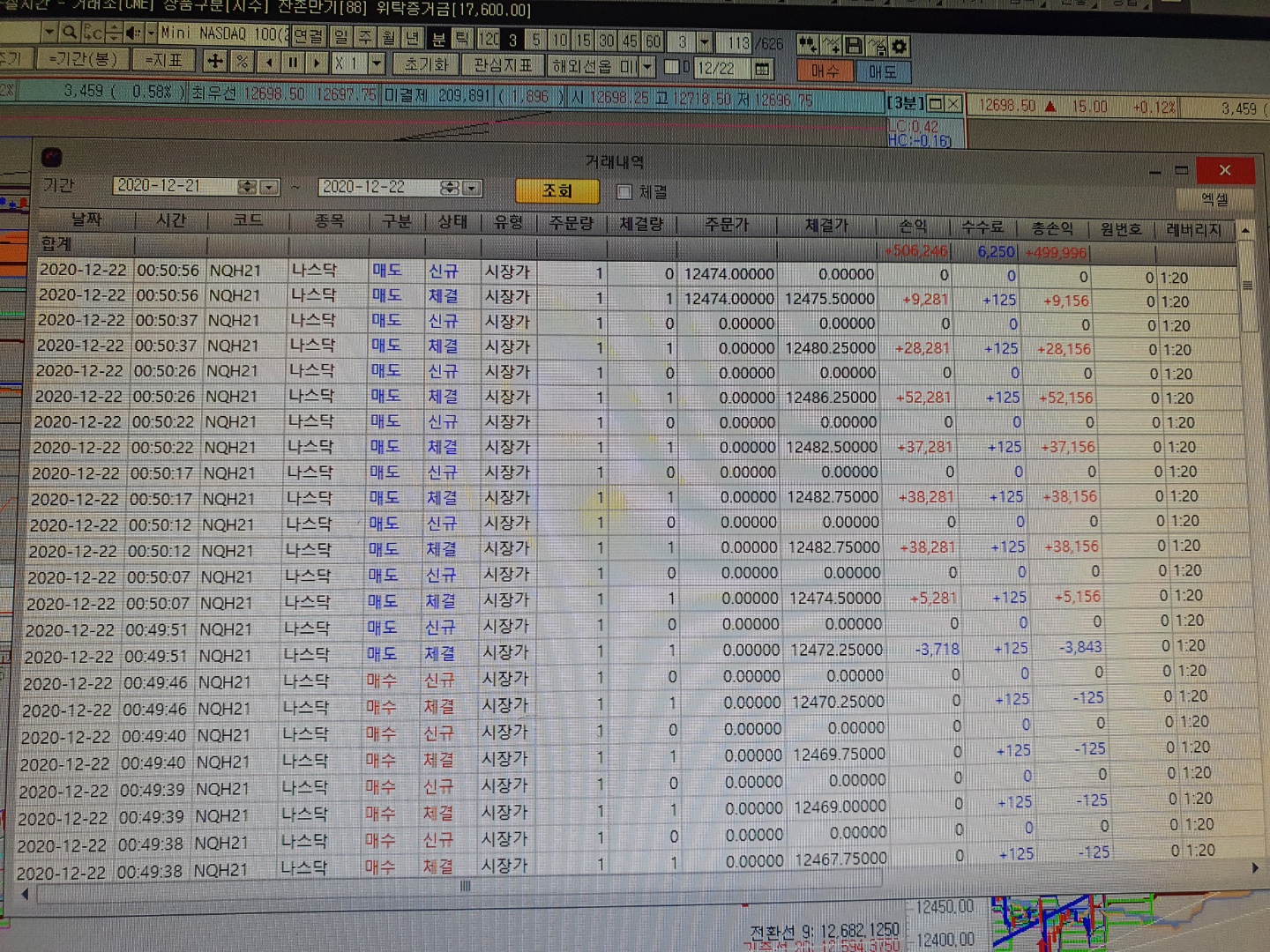Switch to the 일 daily timeframe
This screenshot has width=1270, height=952.
click(340, 37)
